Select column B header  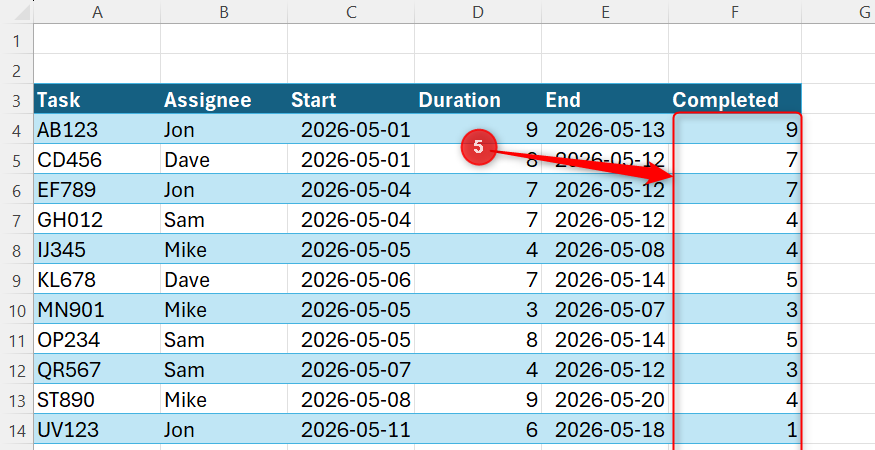pos(224,12)
